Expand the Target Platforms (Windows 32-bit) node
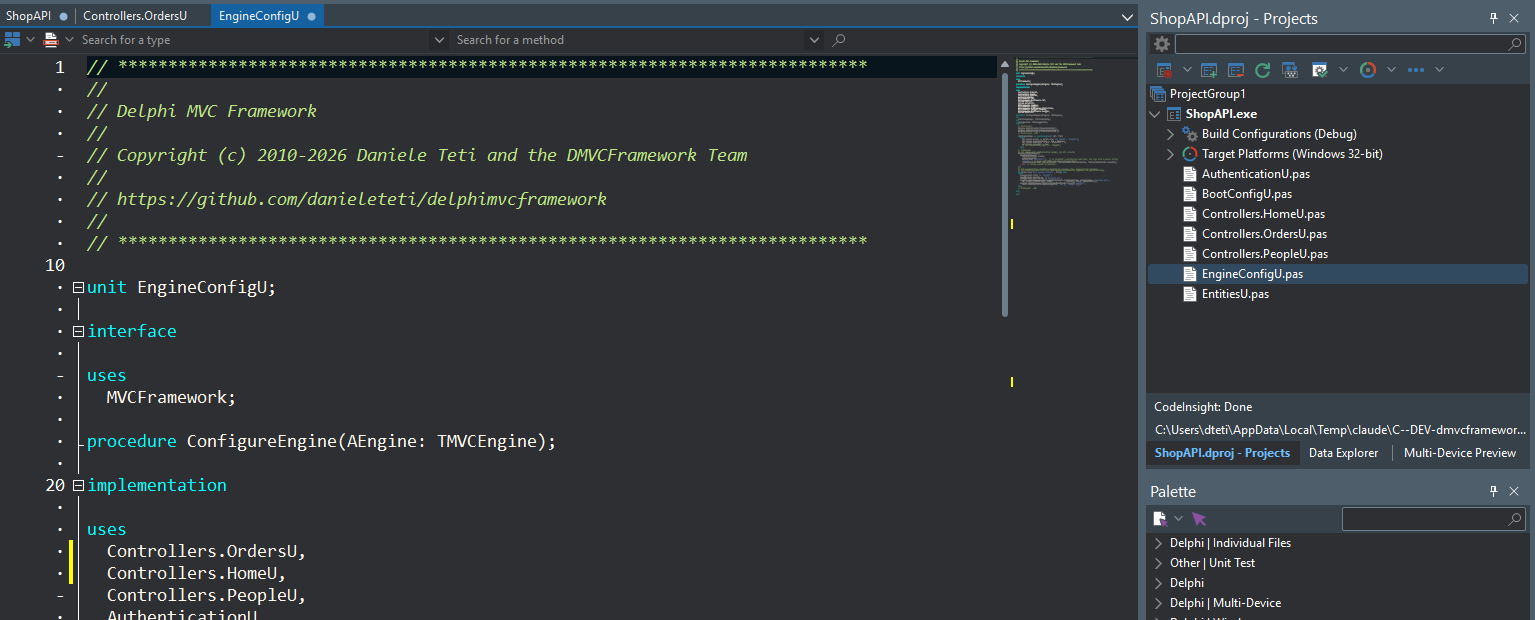This screenshot has width=1535, height=620. pos(1171,154)
